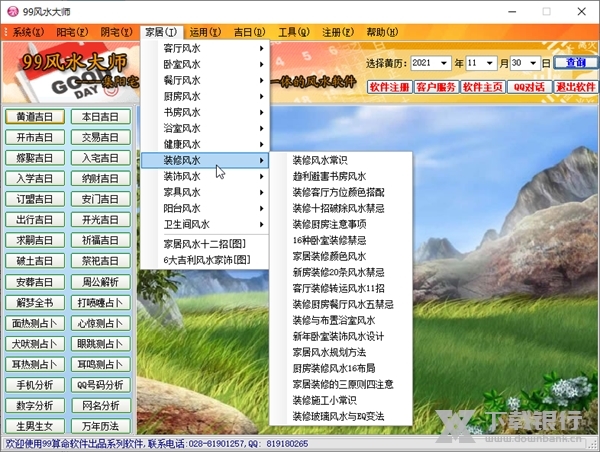Expand the 书房风水 submenu

click(x=205, y=113)
